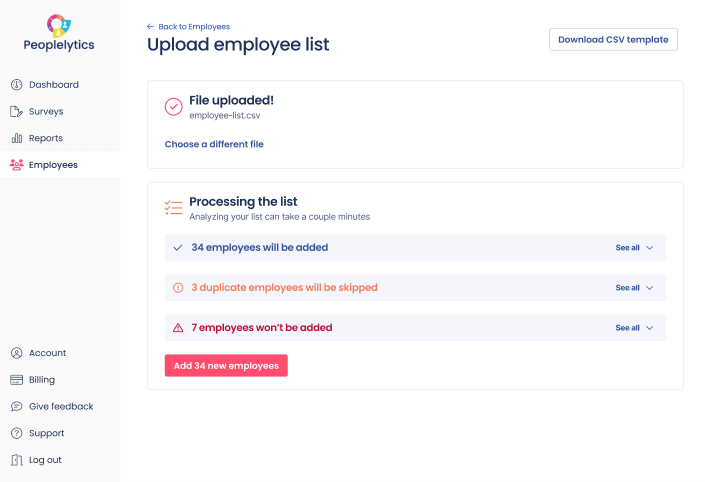Click the Reports bar chart icon
Screen dimensions: 705x482
tap(17, 138)
